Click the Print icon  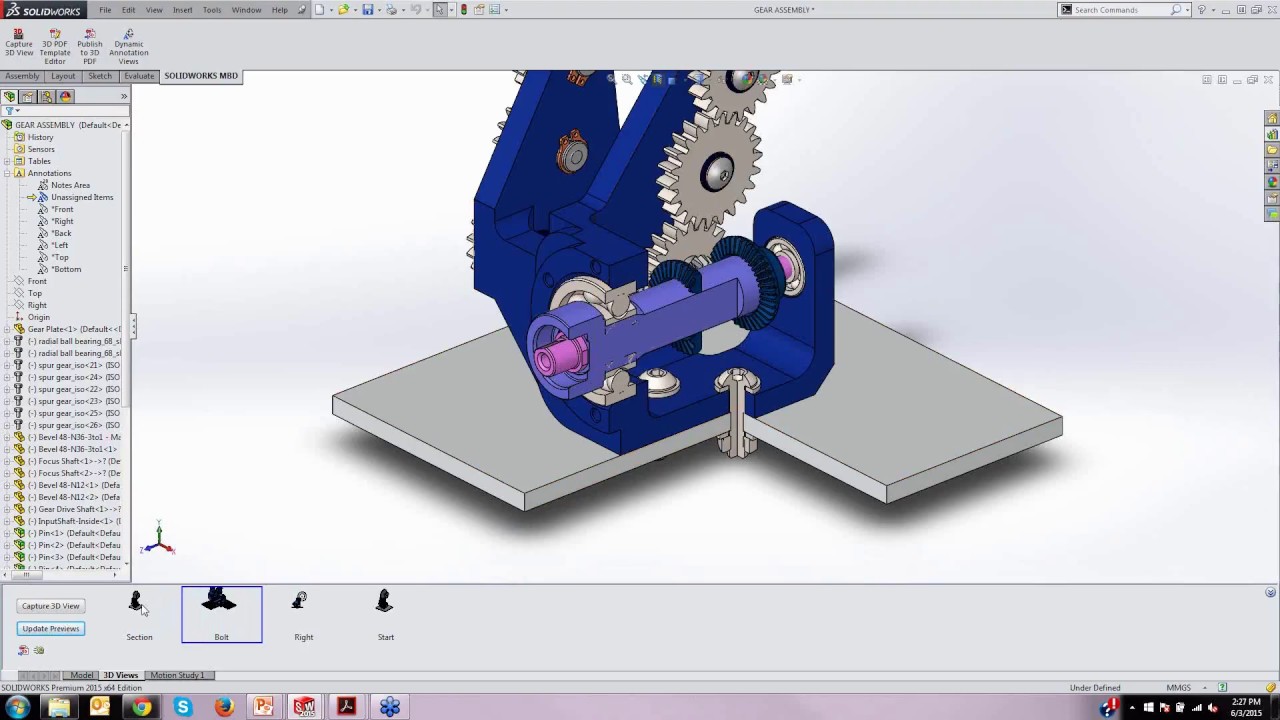click(392, 10)
